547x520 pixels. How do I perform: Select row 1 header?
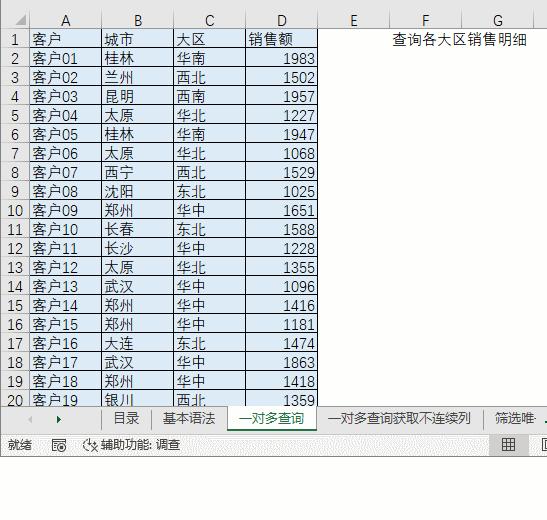pyautogui.click(x=15, y=39)
